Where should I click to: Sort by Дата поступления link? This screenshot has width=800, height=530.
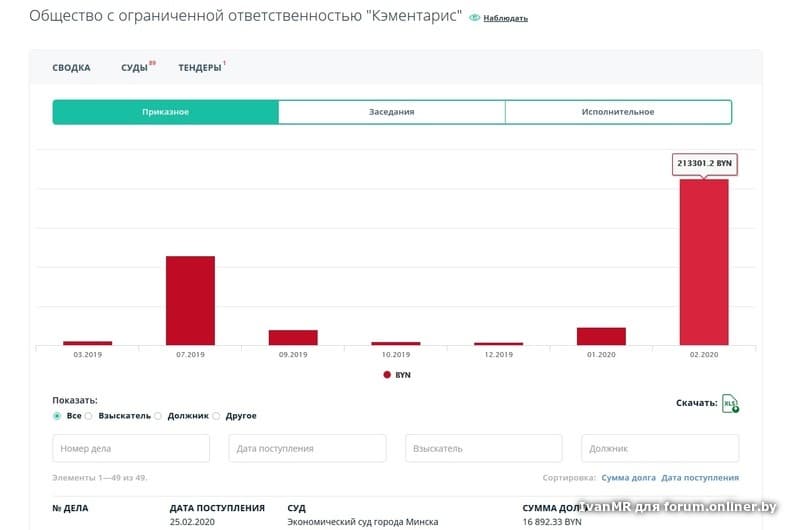tap(700, 478)
